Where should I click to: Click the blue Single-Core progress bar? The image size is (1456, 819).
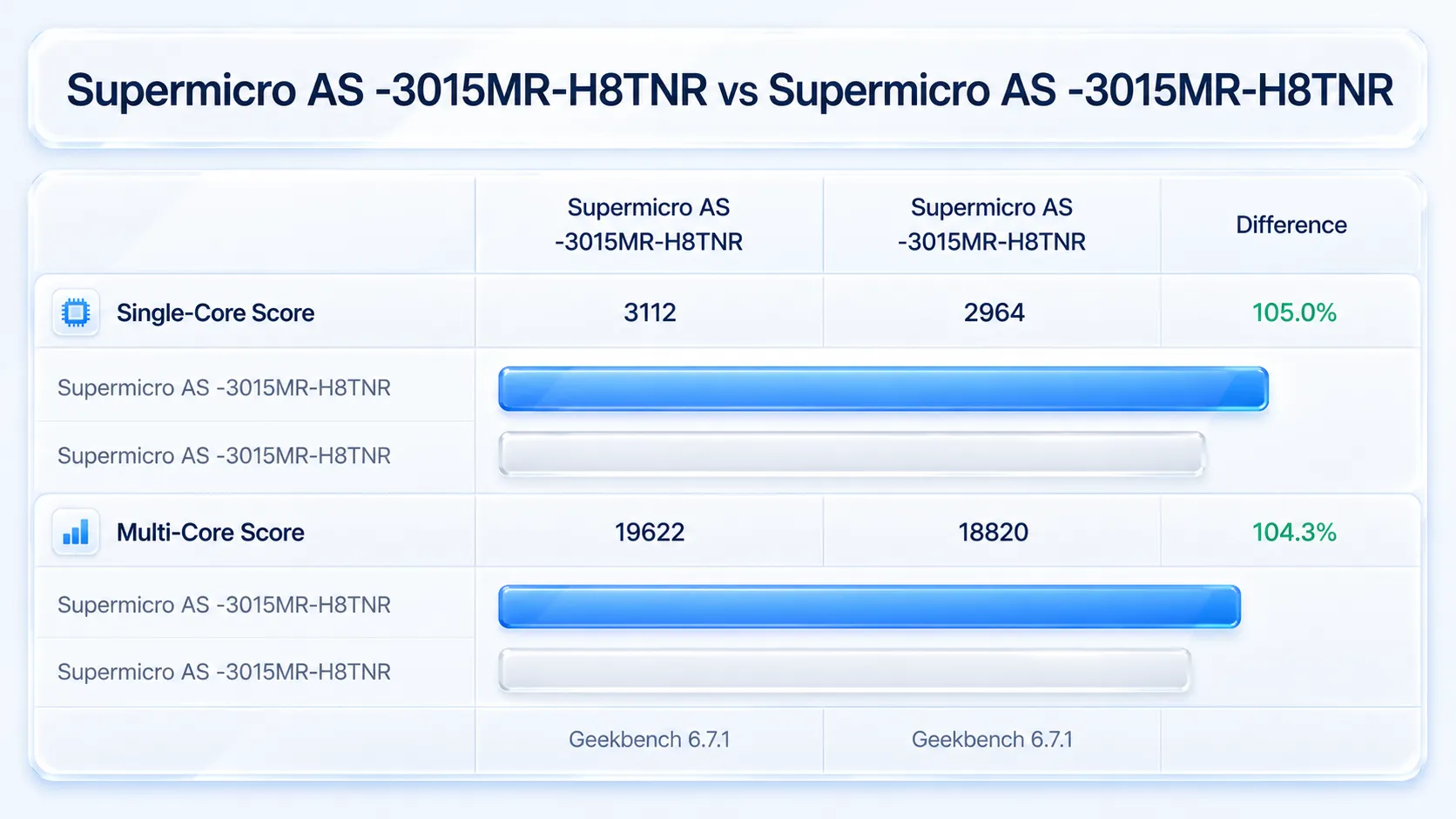click(x=883, y=389)
